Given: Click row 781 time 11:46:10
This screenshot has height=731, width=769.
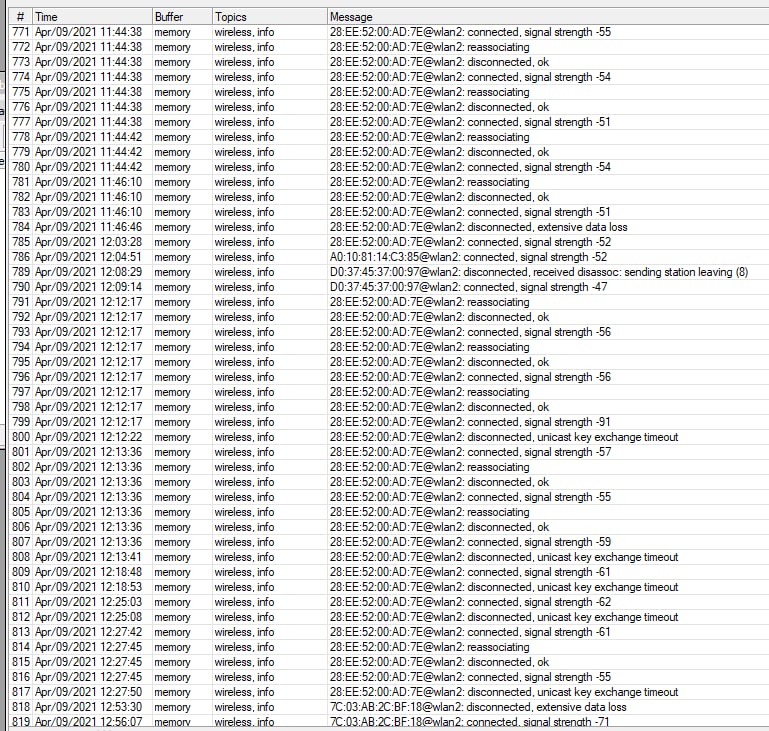Looking at the screenshot, I should 88,182.
